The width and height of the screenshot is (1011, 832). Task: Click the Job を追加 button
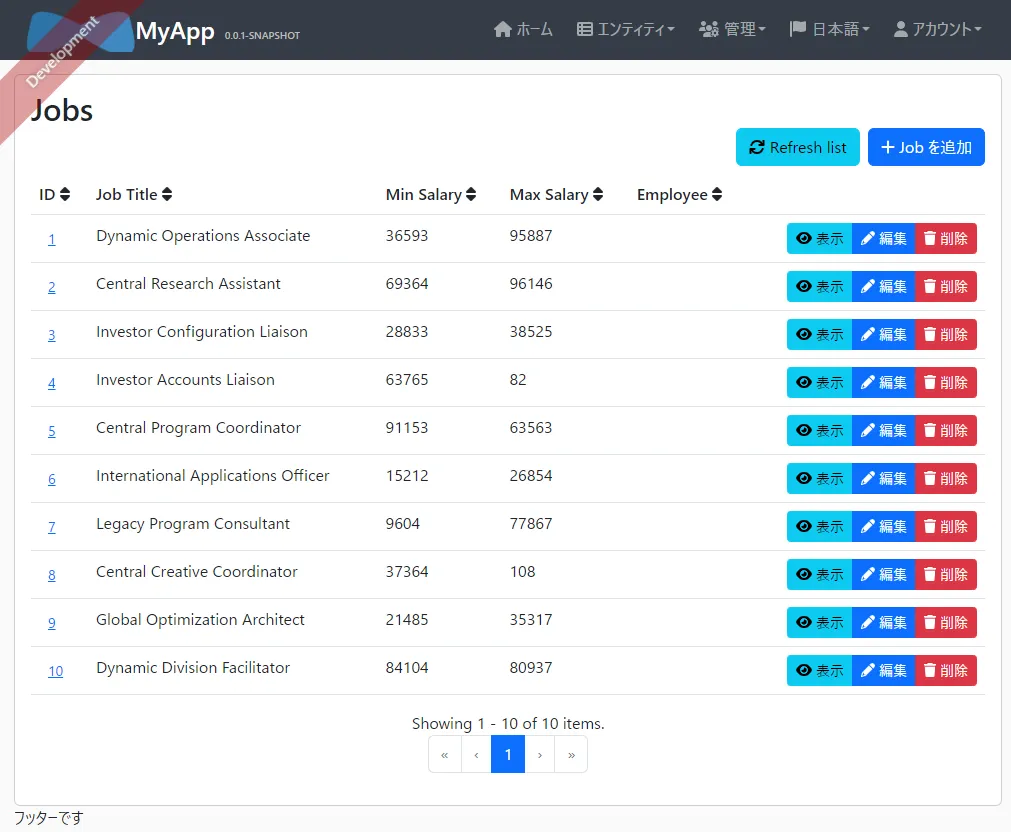pyautogui.click(x=926, y=147)
